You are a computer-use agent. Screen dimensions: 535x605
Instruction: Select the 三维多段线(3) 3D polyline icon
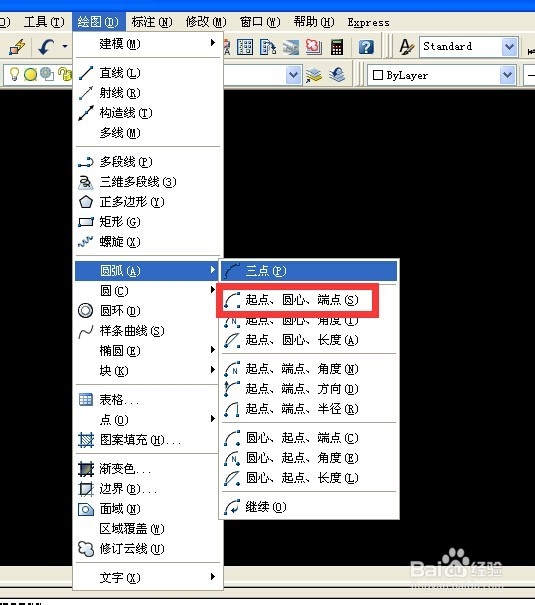click(86, 182)
